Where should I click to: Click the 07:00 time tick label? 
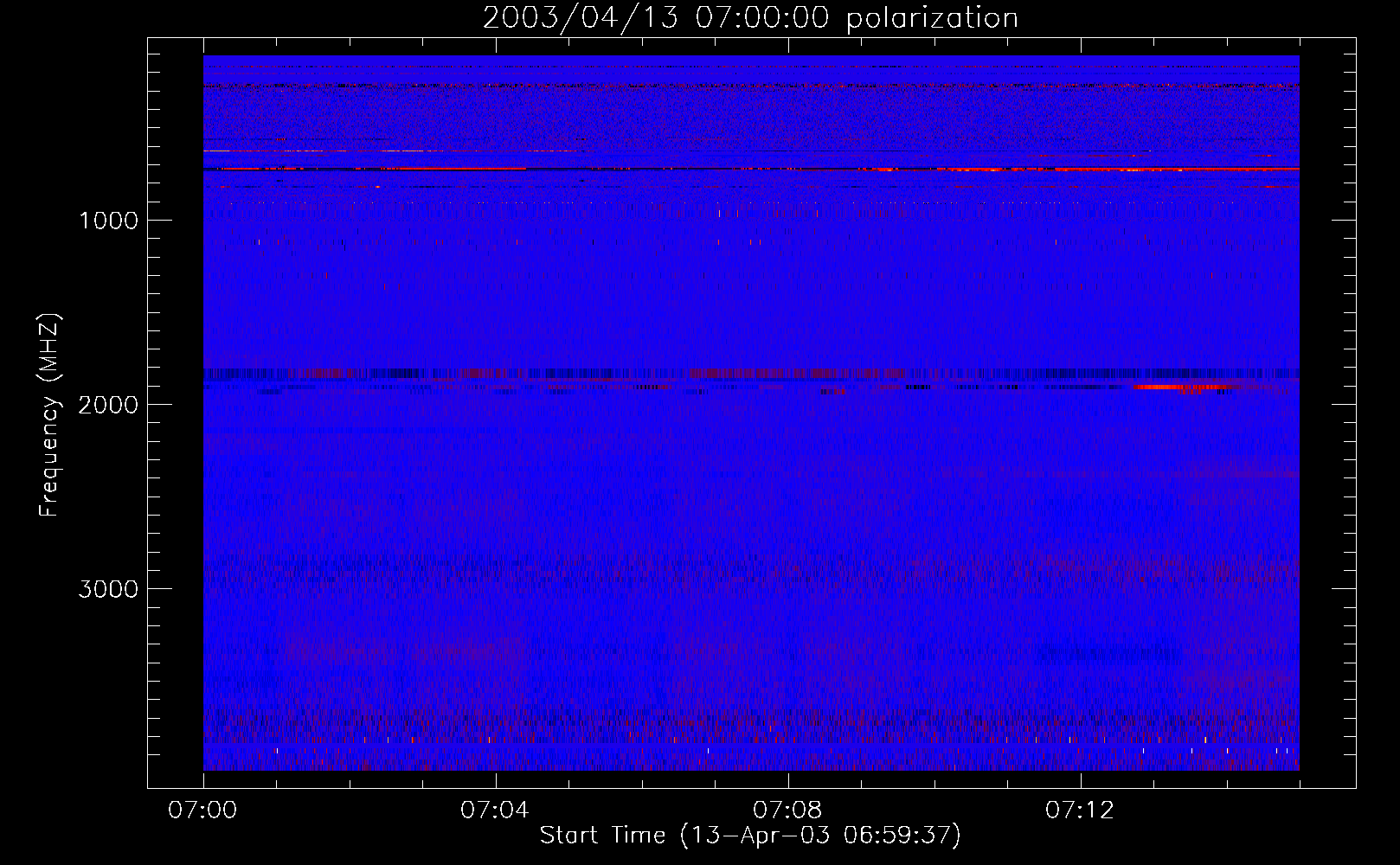(202, 811)
